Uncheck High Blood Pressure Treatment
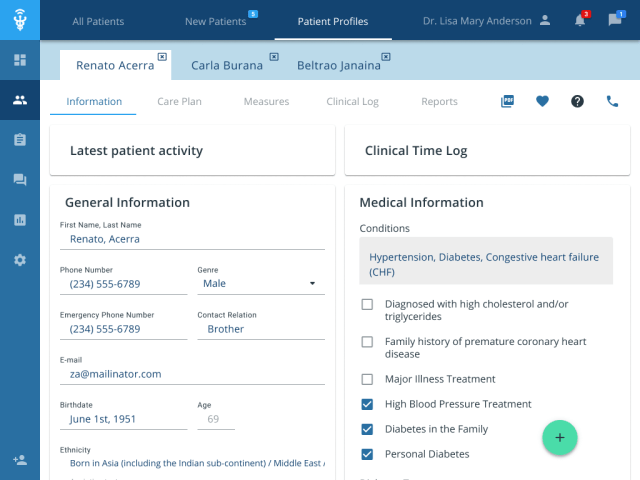Image resolution: width=640 pixels, height=480 pixels. [x=367, y=404]
